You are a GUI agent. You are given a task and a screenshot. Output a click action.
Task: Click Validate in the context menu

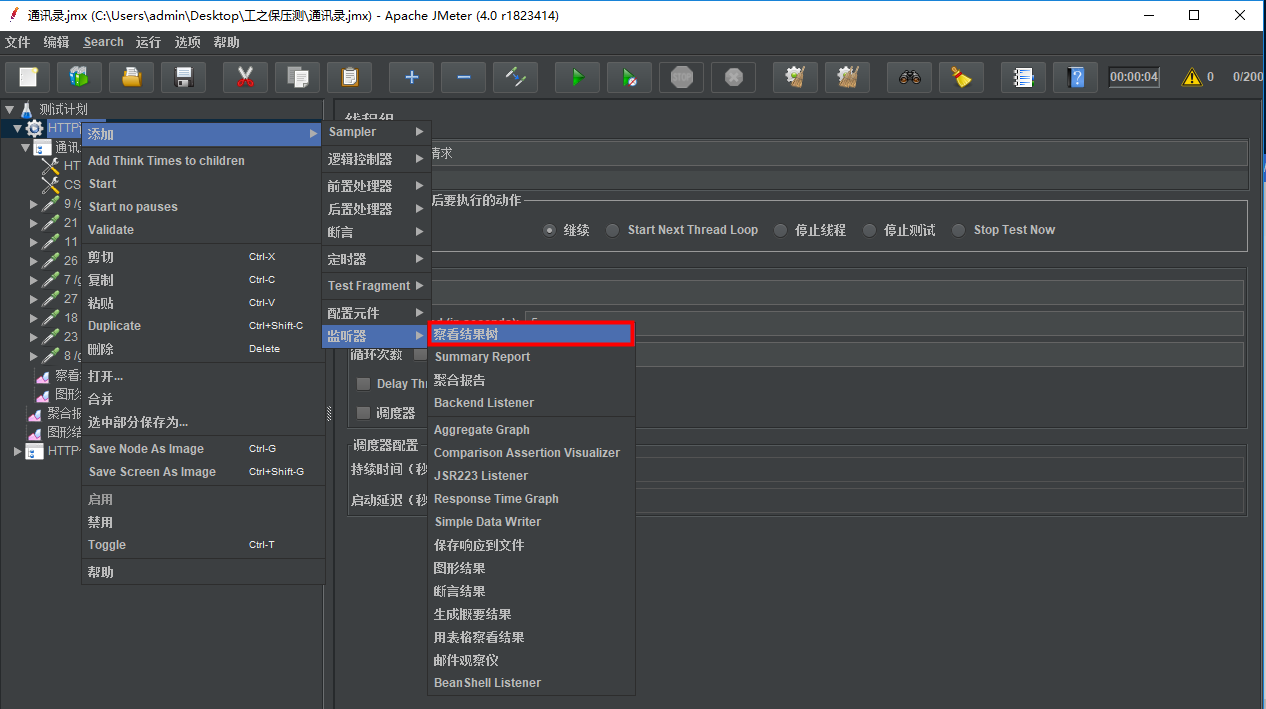point(203,230)
